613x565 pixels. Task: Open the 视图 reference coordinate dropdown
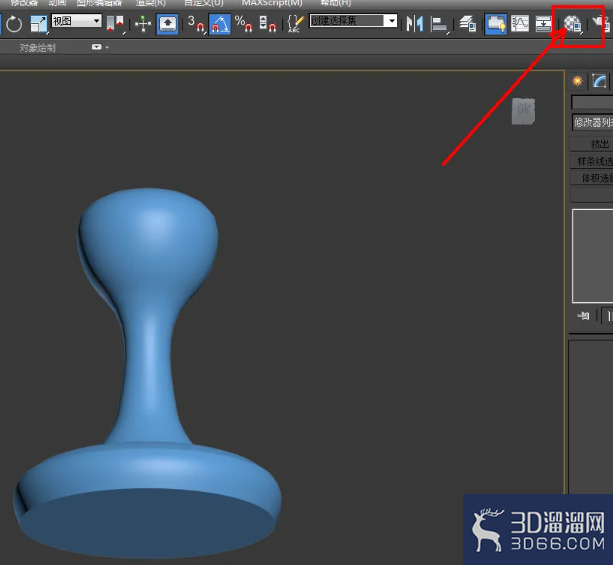coord(76,21)
